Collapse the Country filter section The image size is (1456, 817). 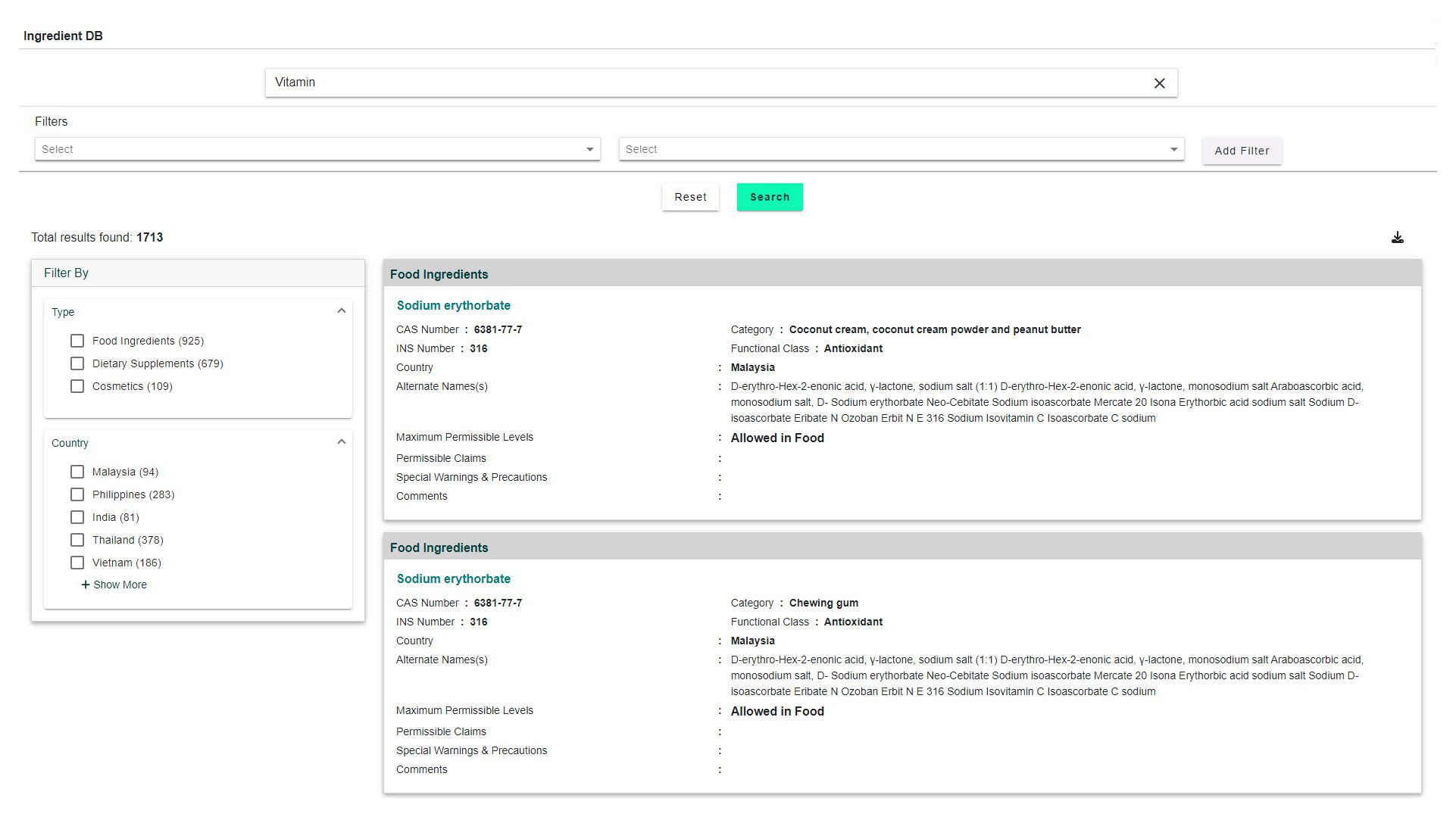pos(342,441)
